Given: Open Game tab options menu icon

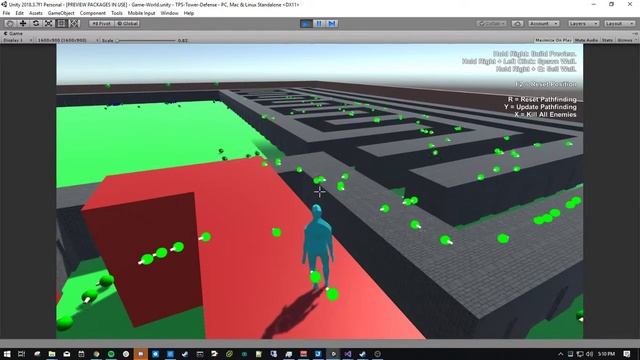Looking at the screenshot, I should 635,33.
